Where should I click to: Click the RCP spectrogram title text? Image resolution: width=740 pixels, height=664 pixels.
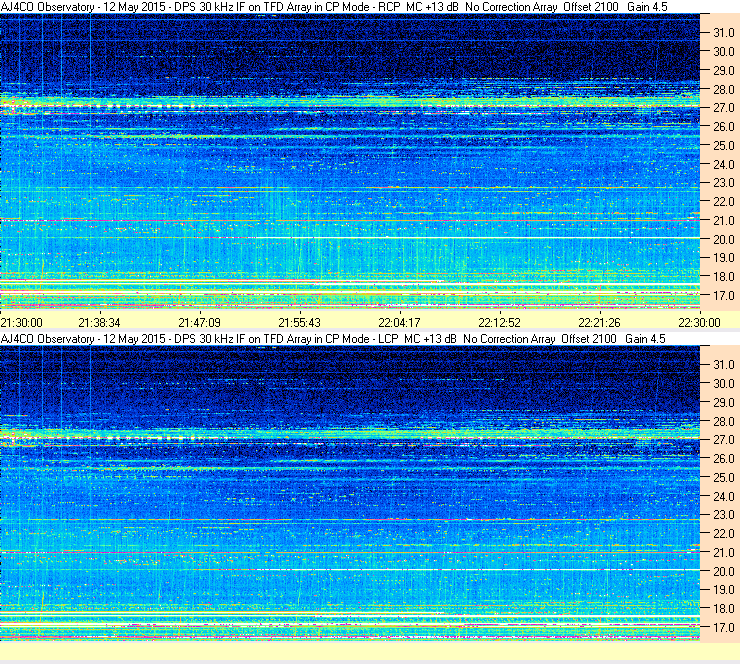(x=334, y=7)
